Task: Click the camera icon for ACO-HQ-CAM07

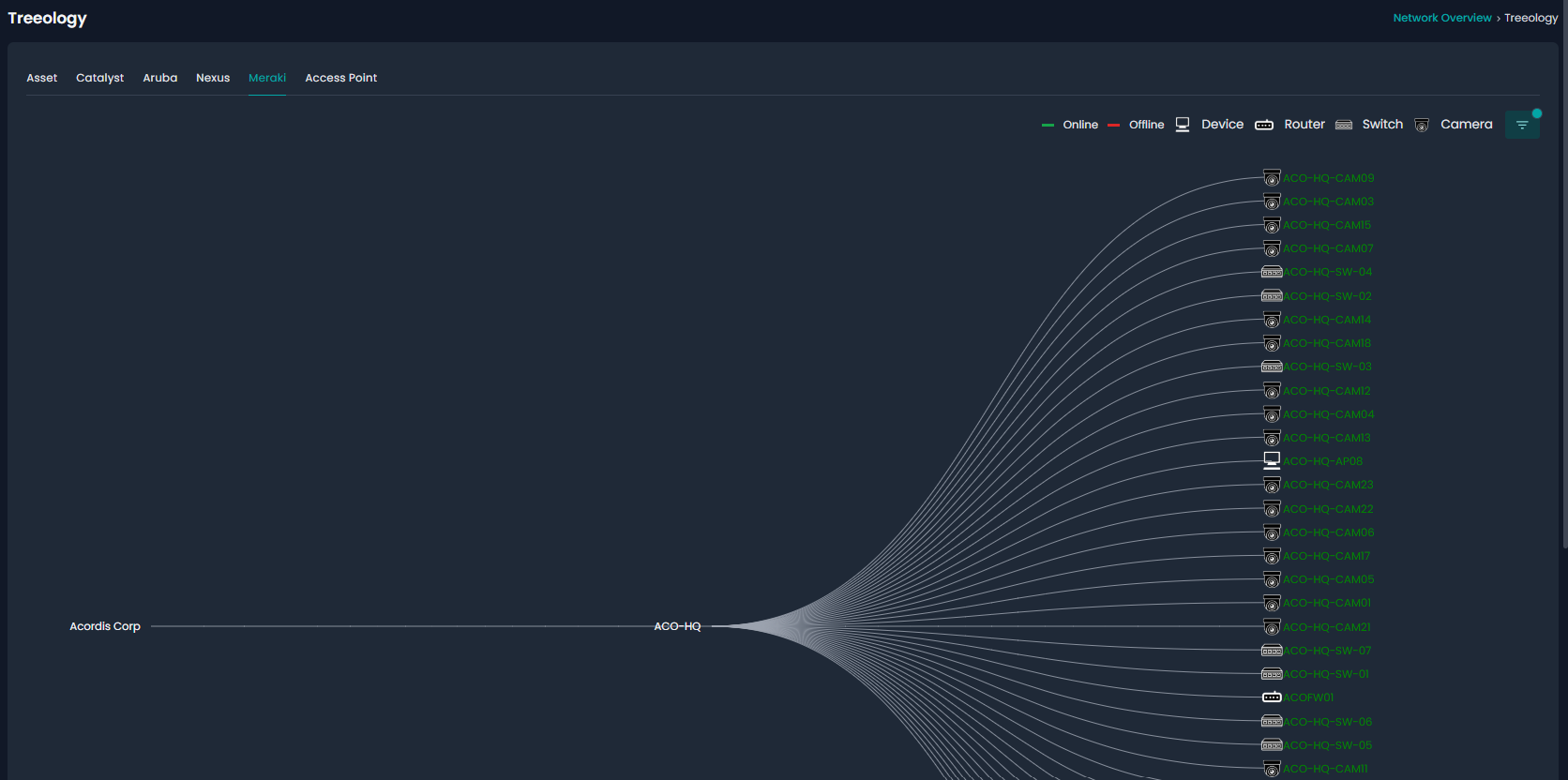Action: click(x=1272, y=248)
